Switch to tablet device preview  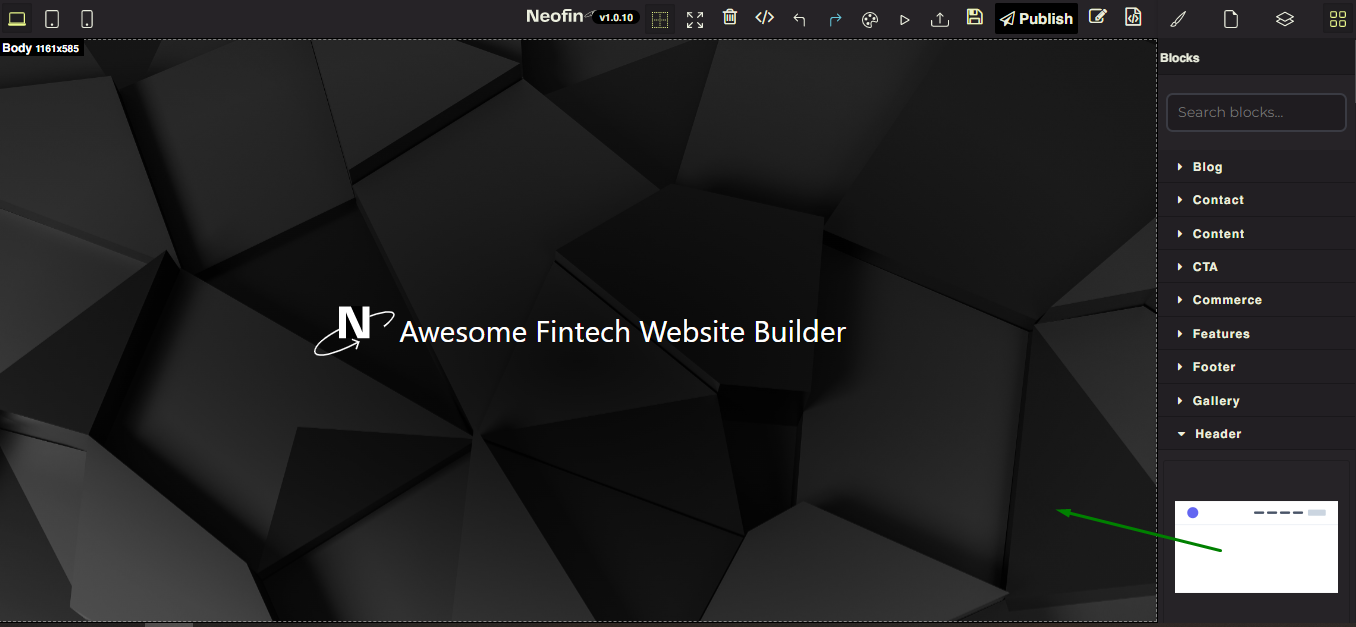[52, 19]
